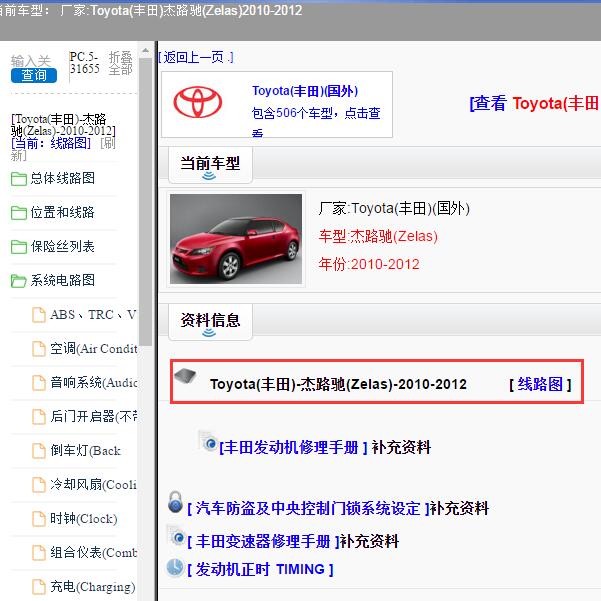Click 当前：线路图 link in sidebar
Image resolution: width=601 pixels, height=601 pixels.
pyautogui.click(x=51, y=143)
